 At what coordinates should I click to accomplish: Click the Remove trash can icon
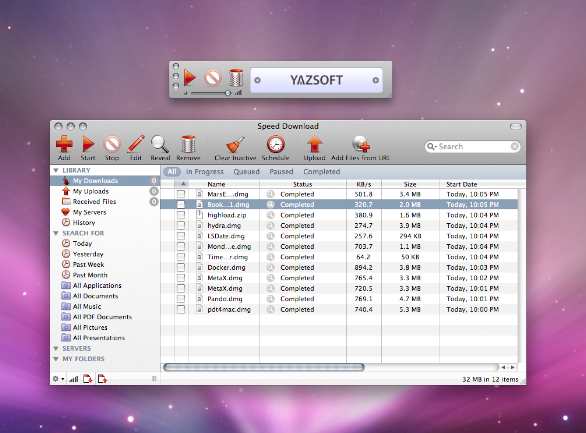click(188, 144)
